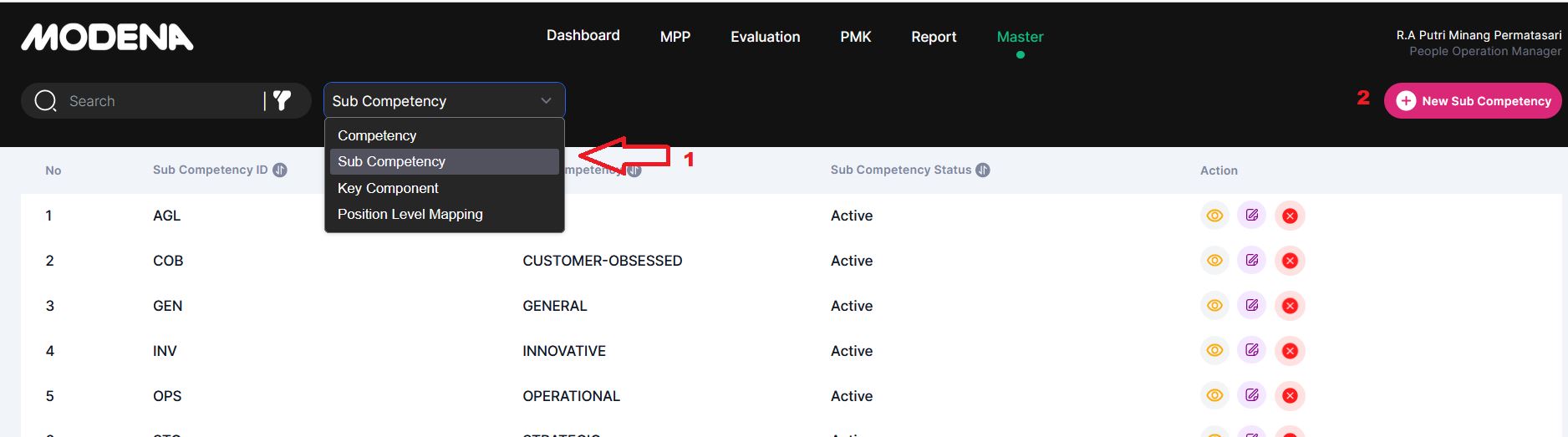1568x437 pixels.
Task: Click the magnifier search icon
Action: click(x=45, y=101)
